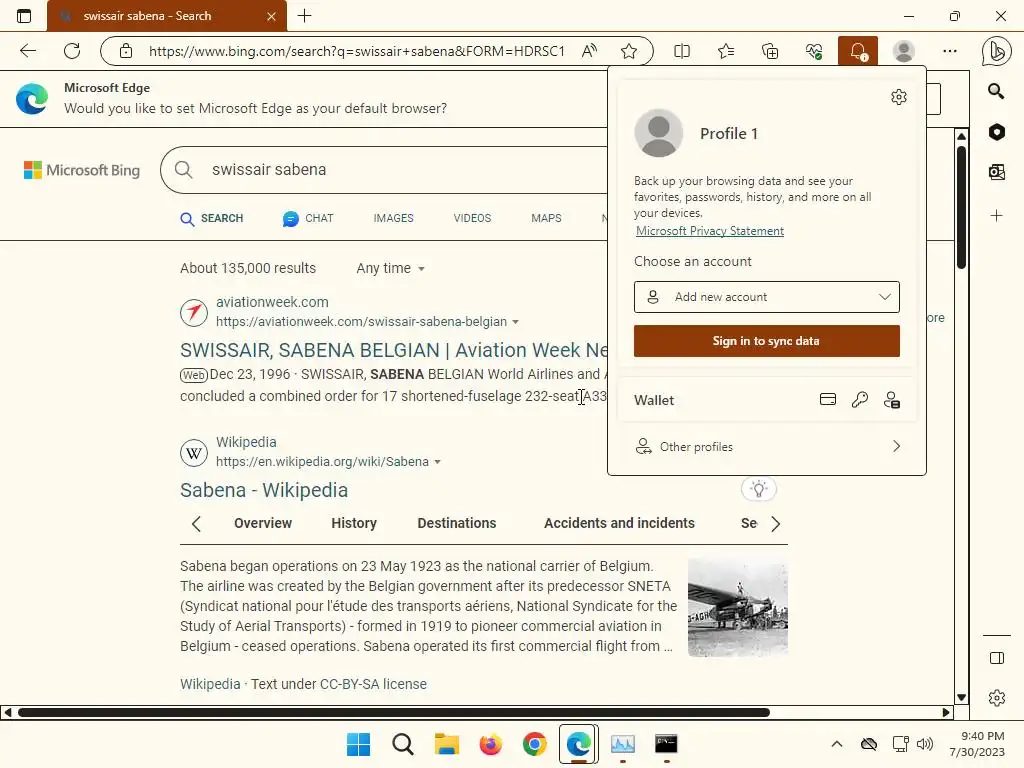This screenshot has height=768, width=1024.
Task: Open split screen view
Action: pyautogui.click(x=682, y=51)
